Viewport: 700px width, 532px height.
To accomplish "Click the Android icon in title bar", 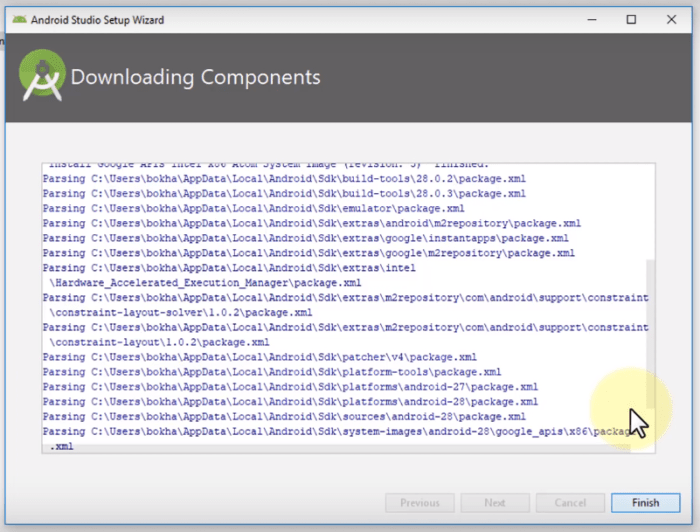I will tap(19, 20).
